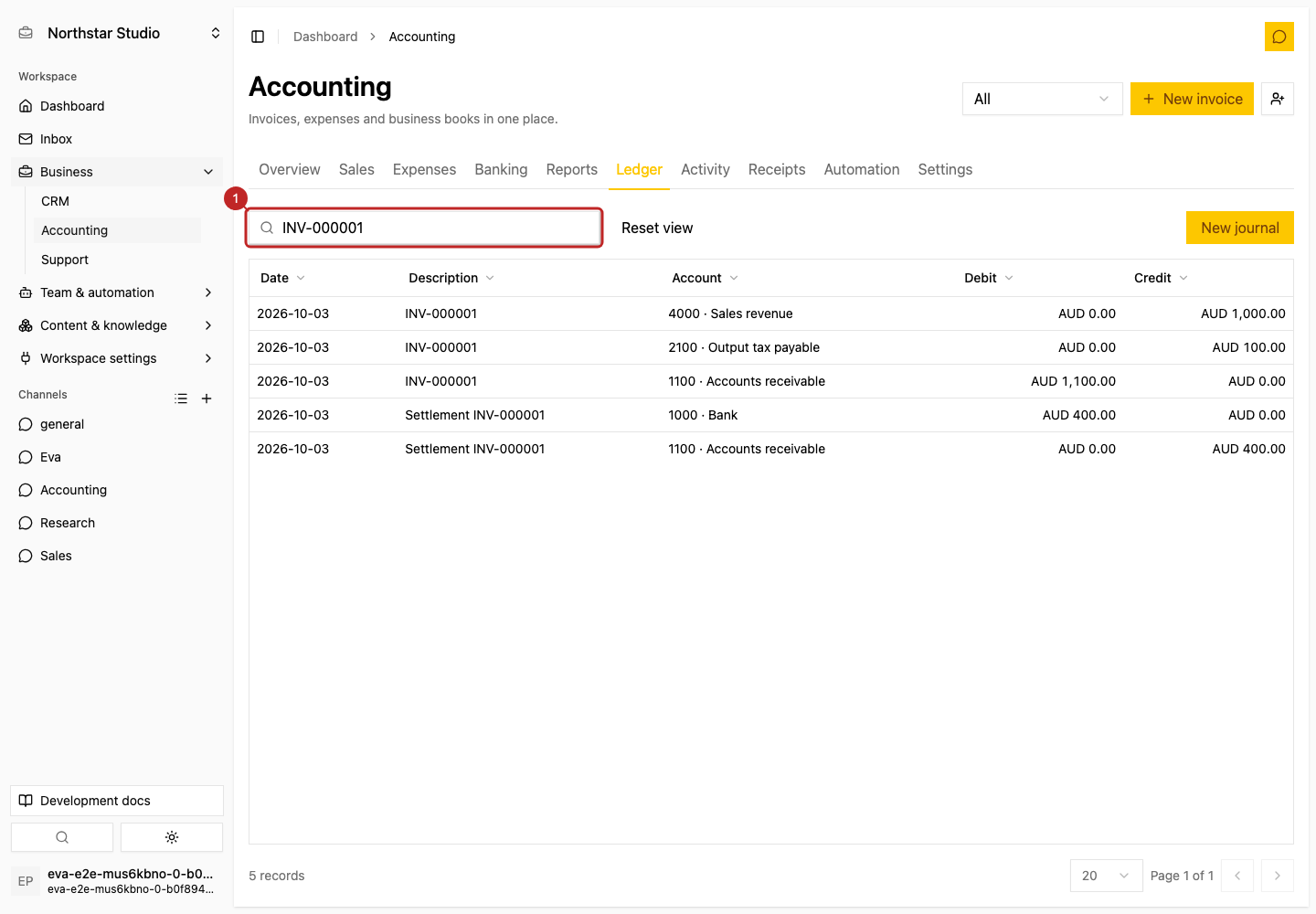
Task: Open the yellow chat bubble icon
Action: pos(1279,37)
